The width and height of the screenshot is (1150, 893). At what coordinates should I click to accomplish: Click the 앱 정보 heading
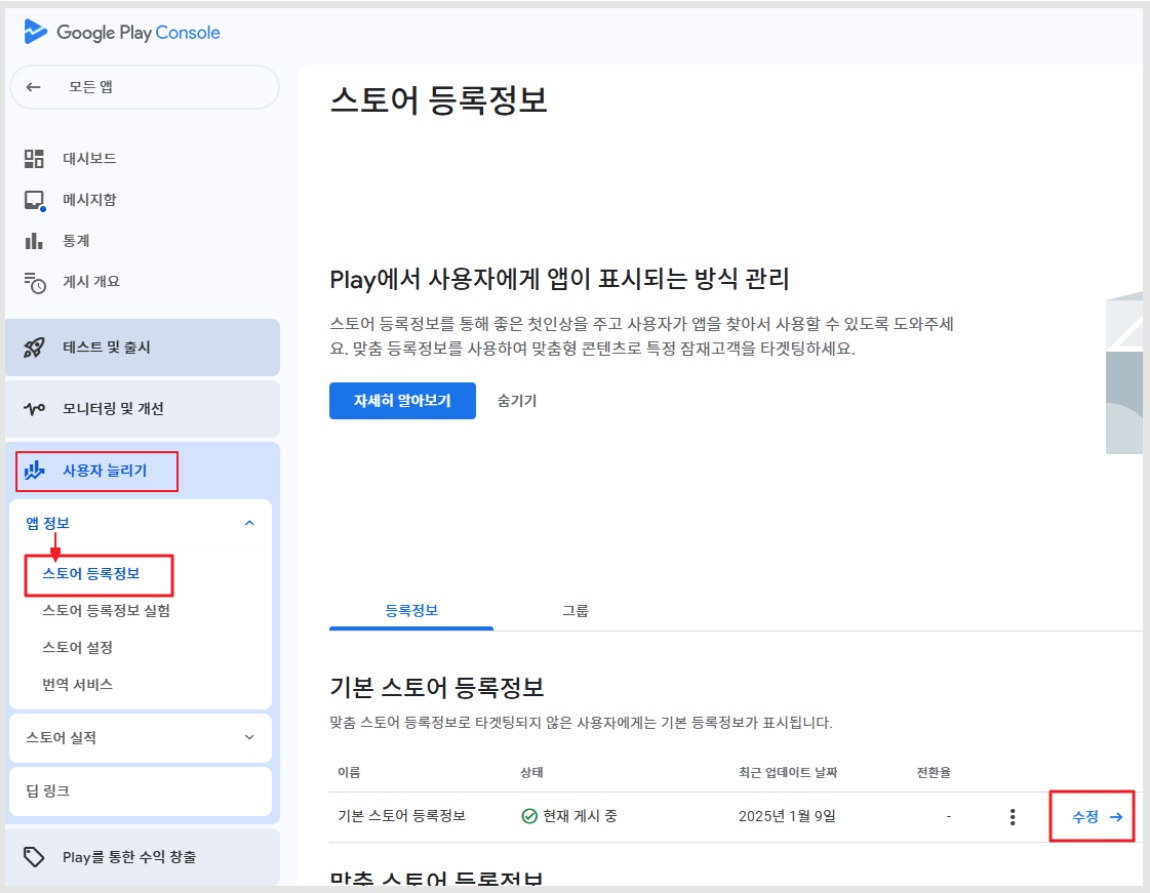(48, 523)
